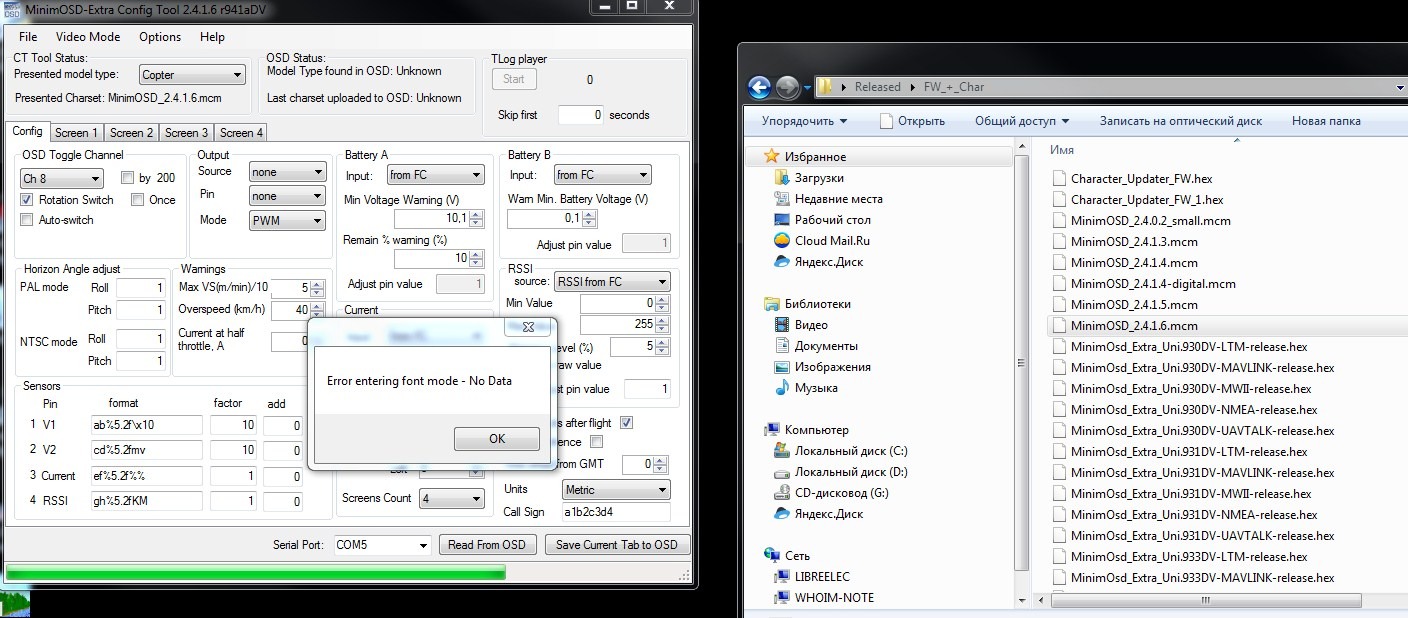Open Загрузки folder in the Favorites sidebar

coord(819,178)
